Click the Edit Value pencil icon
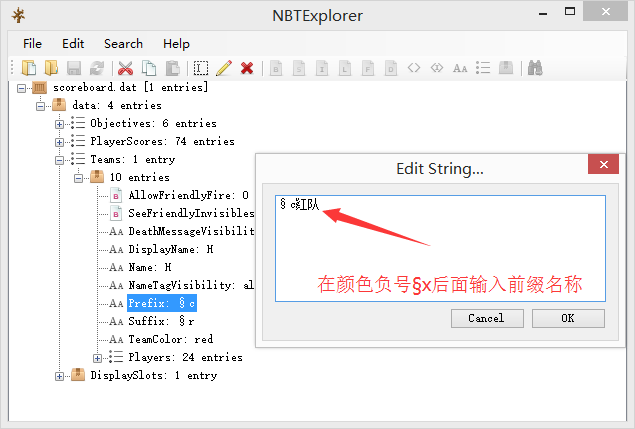This screenshot has height=429, width=635. point(223,68)
